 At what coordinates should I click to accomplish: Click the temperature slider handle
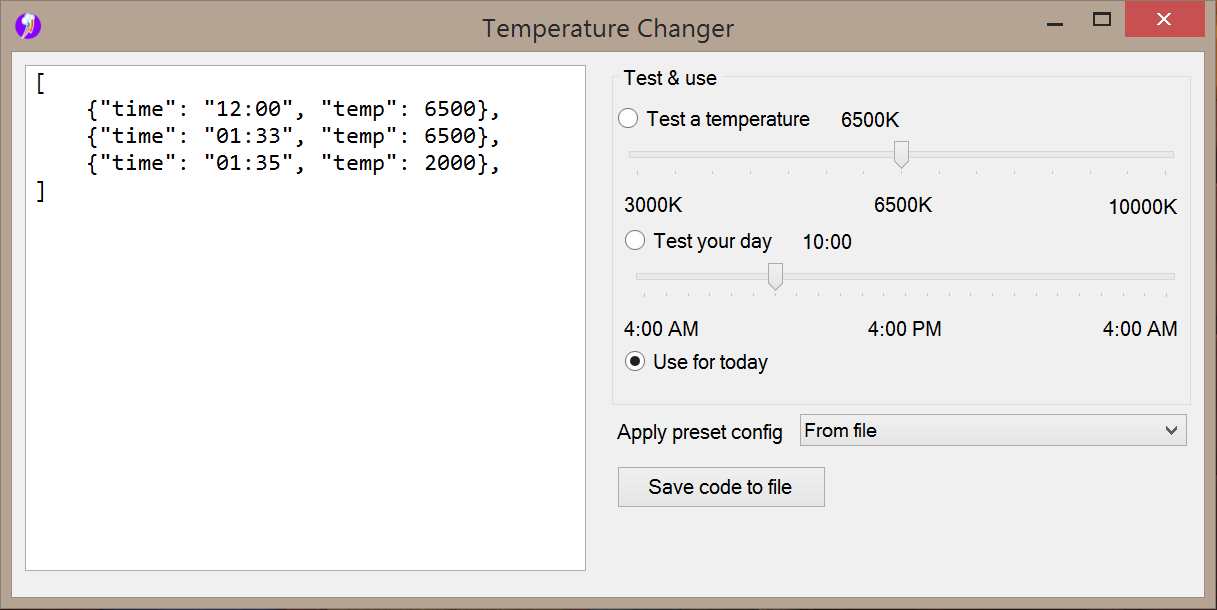901,154
